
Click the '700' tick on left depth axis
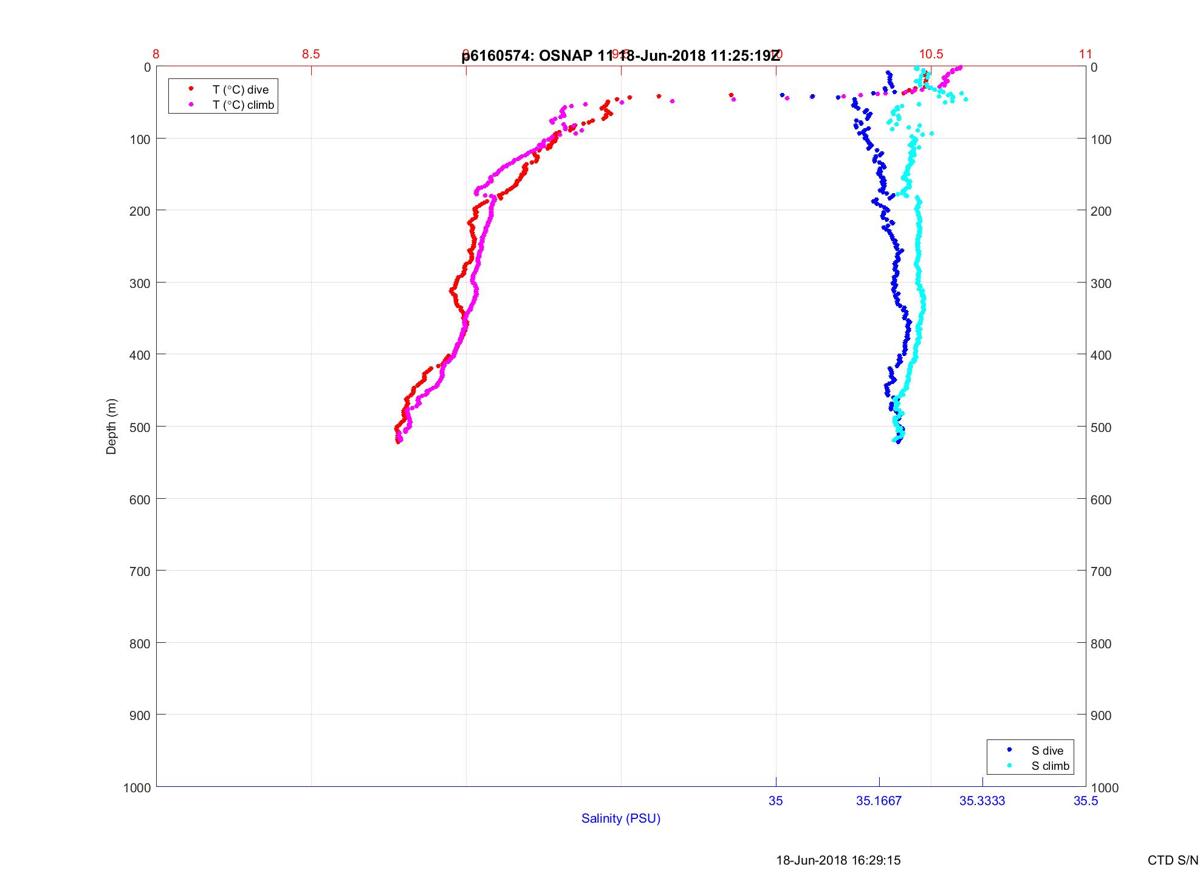(x=140, y=571)
